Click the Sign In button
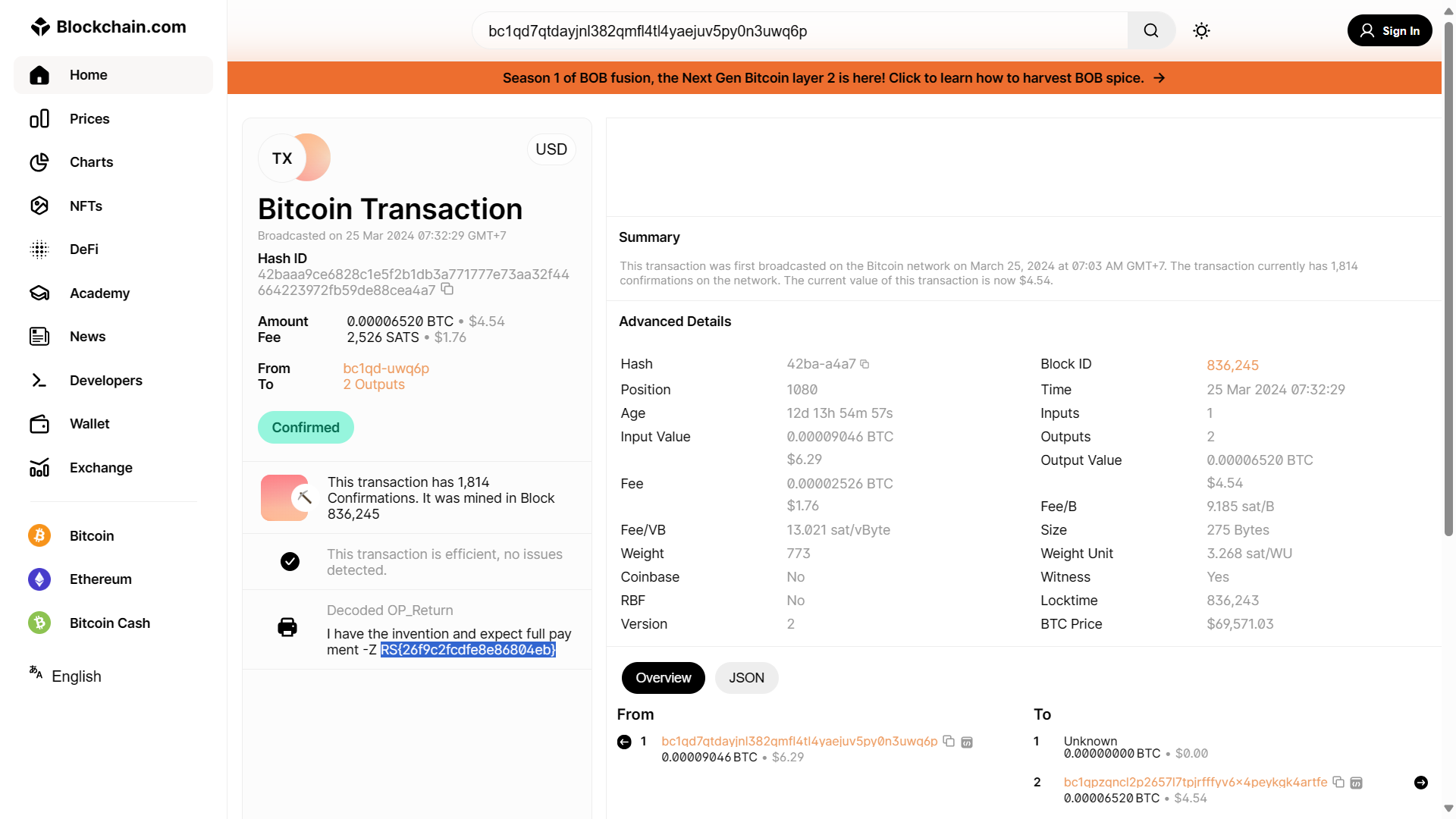 [x=1389, y=31]
